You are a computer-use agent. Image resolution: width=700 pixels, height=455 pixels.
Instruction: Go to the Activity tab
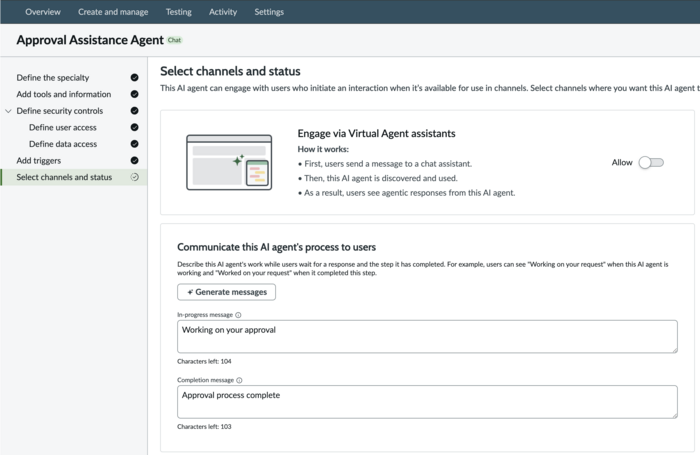(223, 12)
